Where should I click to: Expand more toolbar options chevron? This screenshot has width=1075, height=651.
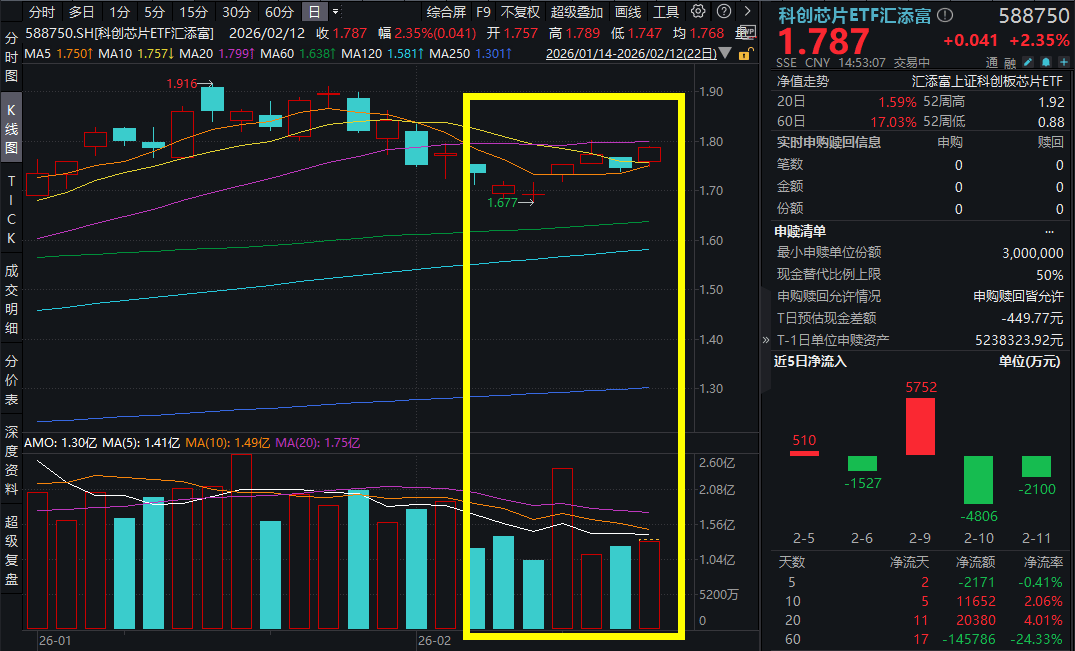click(748, 12)
